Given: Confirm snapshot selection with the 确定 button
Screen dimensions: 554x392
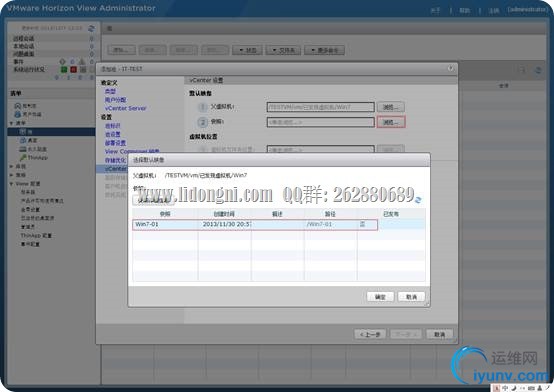Looking at the screenshot, I should click(380, 297).
